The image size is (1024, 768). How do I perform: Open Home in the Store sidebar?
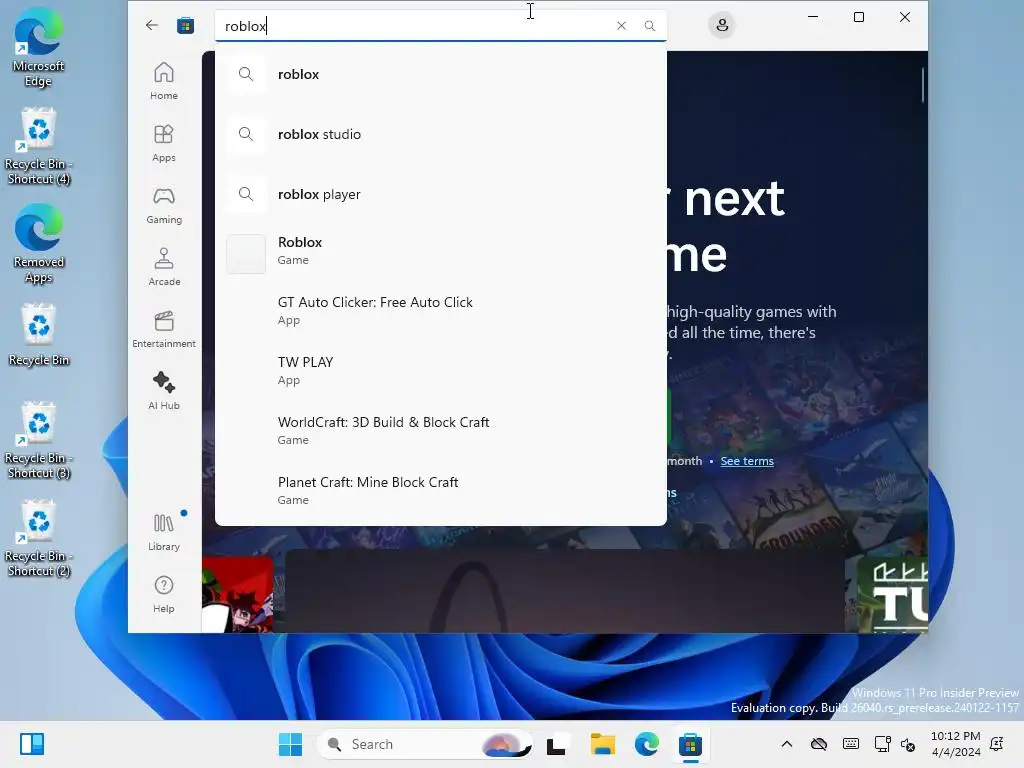[164, 81]
